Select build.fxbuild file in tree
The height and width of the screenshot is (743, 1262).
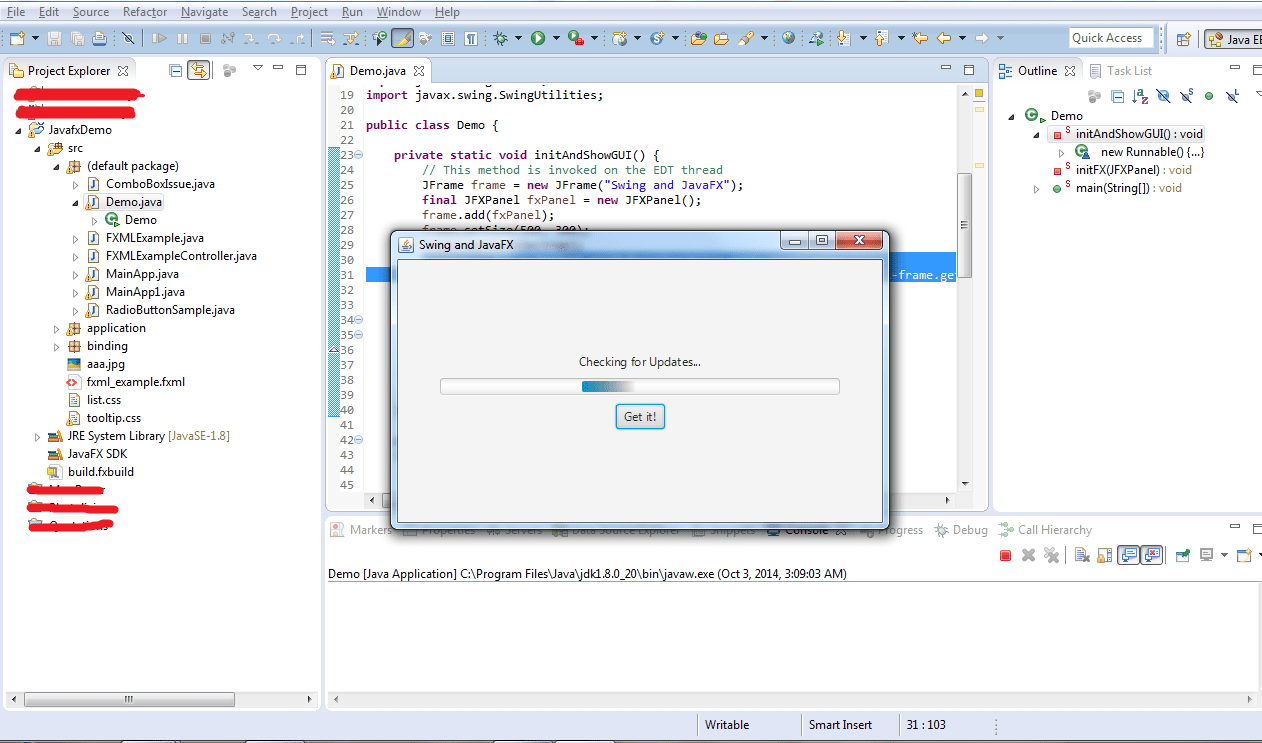tap(101, 472)
